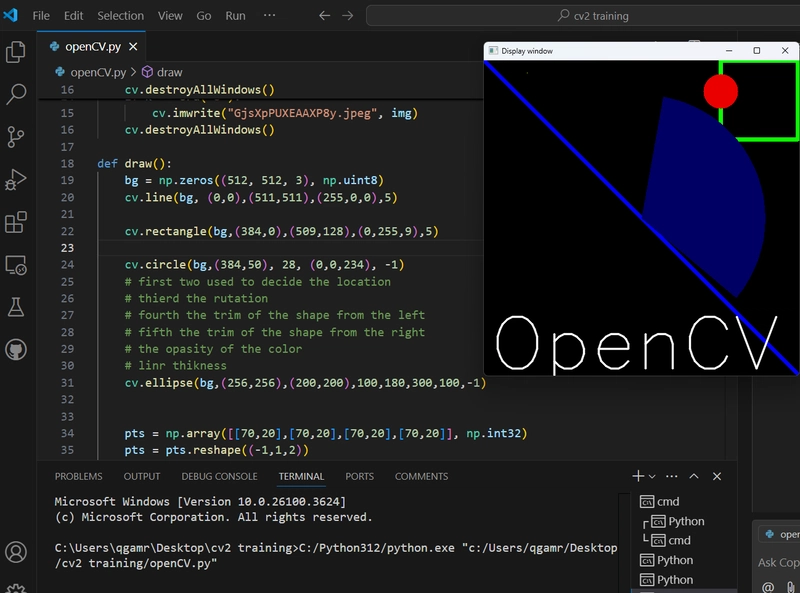This screenshot has height=593, width=800.
Task: Open the Run and Debug view
Action: click(16, 180)
